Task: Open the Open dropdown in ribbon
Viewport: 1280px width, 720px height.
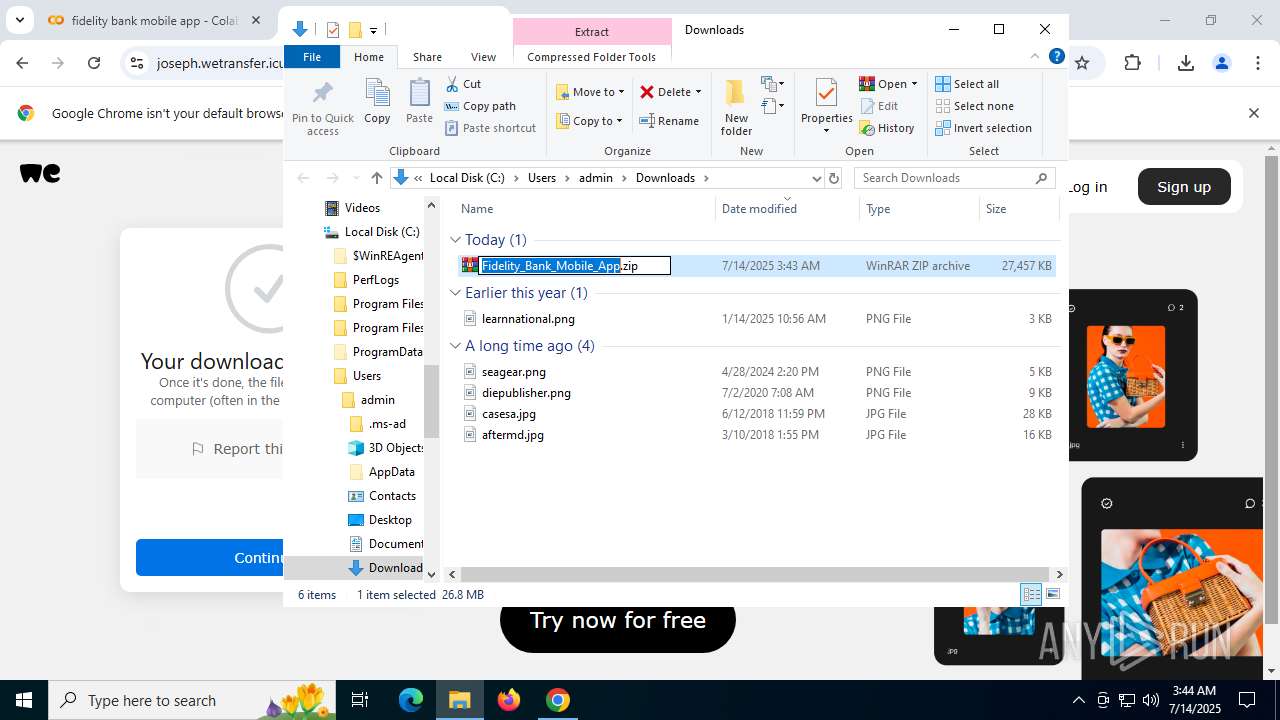Action: coord(889,84)
